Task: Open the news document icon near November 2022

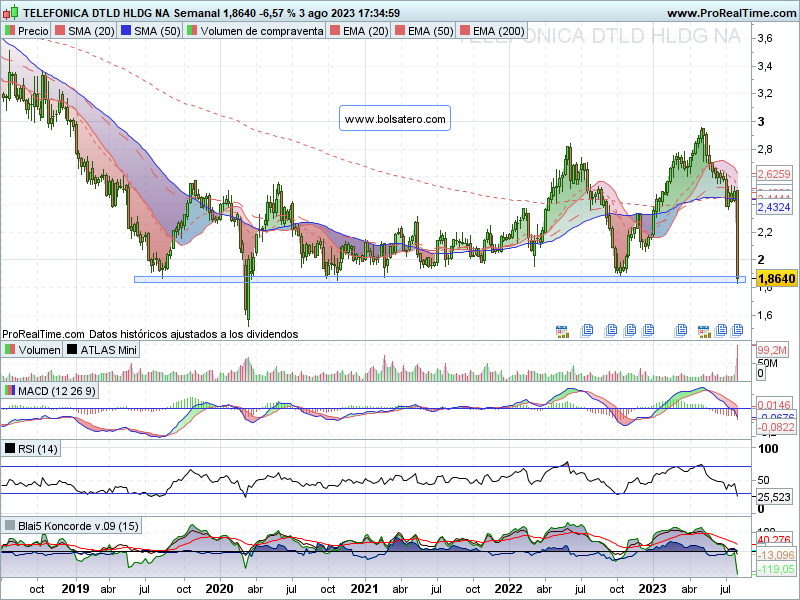Action: (630, 331)
